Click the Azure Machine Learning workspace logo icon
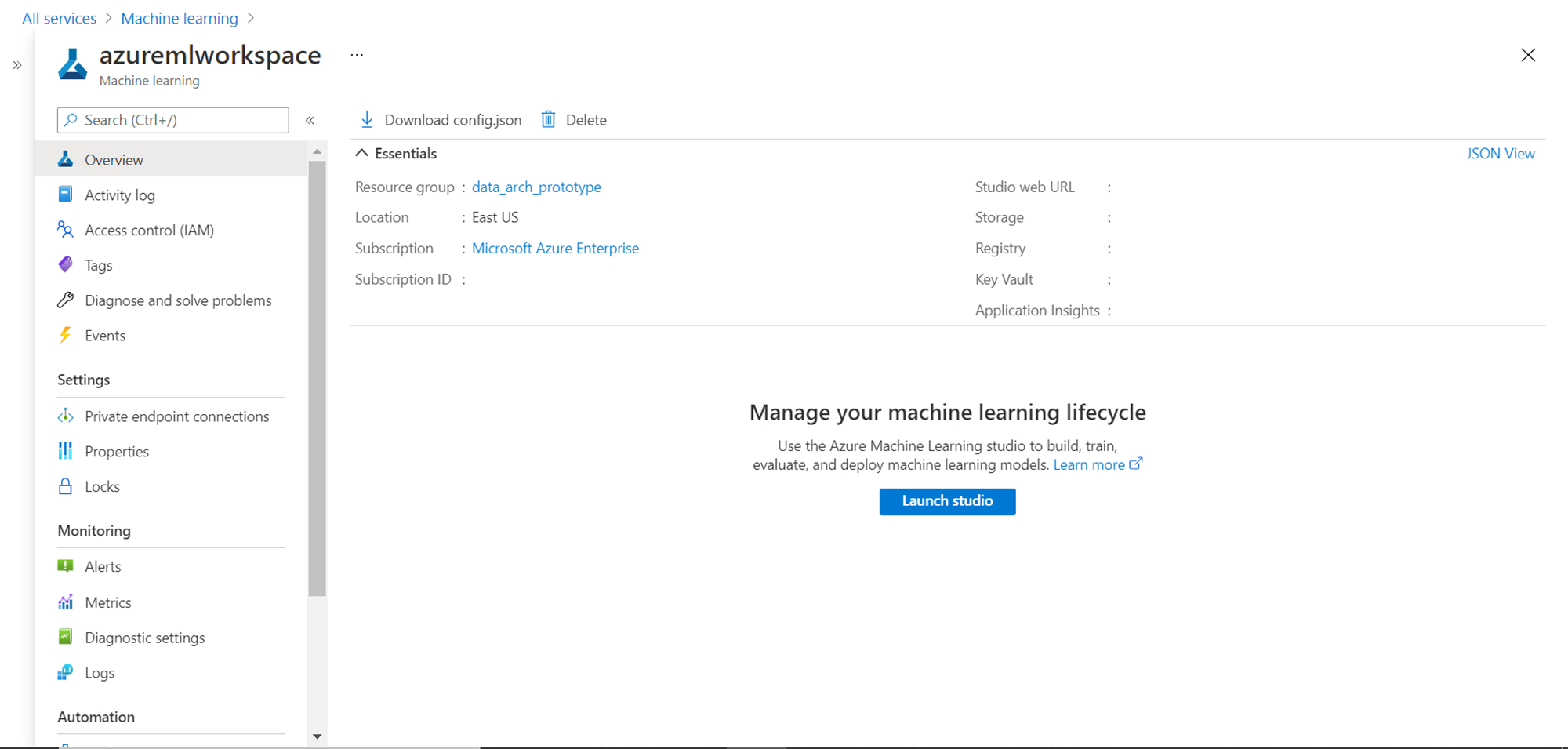Viewport: 1568px width, 749px height. 72,64
